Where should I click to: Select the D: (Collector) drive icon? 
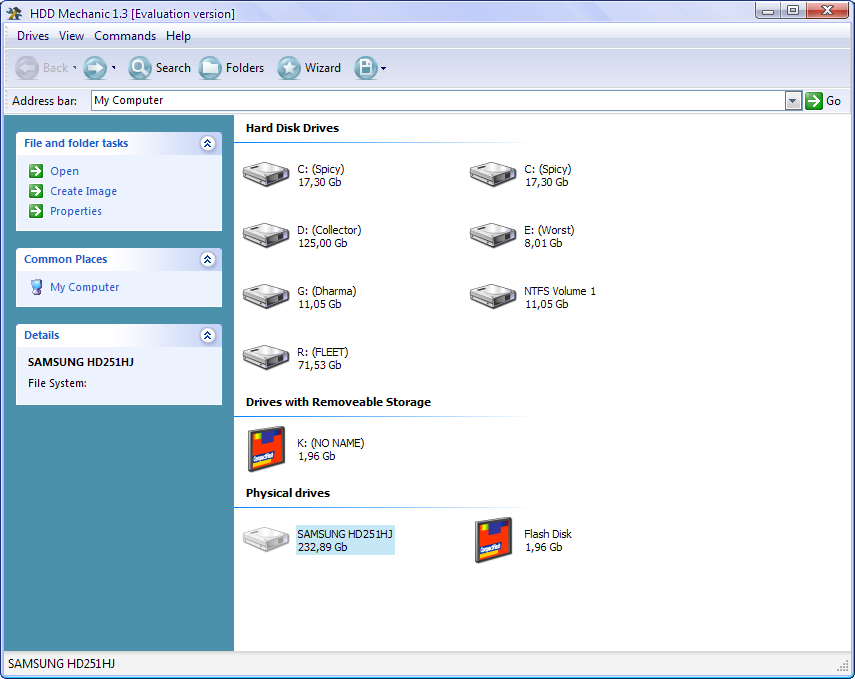[266, 236]
